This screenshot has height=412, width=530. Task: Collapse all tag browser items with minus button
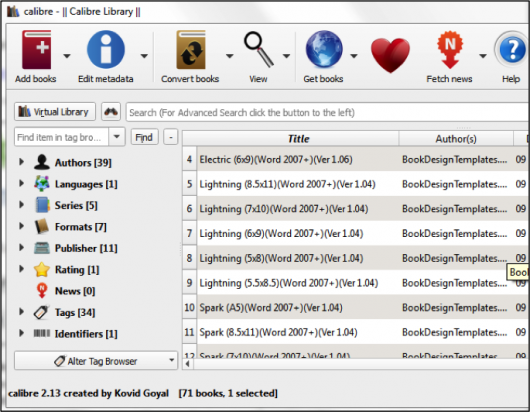click(x=171, y=137)
